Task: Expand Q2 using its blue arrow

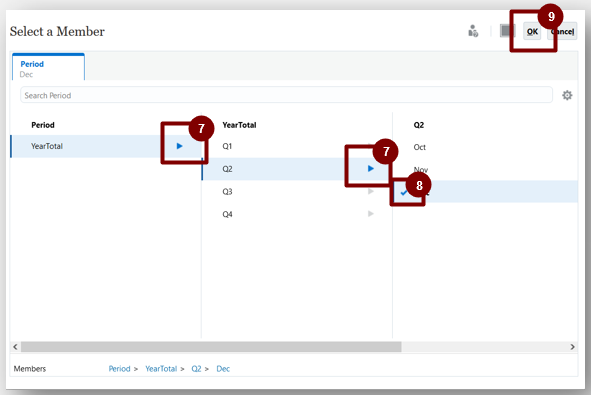Action: pyautogui.click(x=371, y=168)
